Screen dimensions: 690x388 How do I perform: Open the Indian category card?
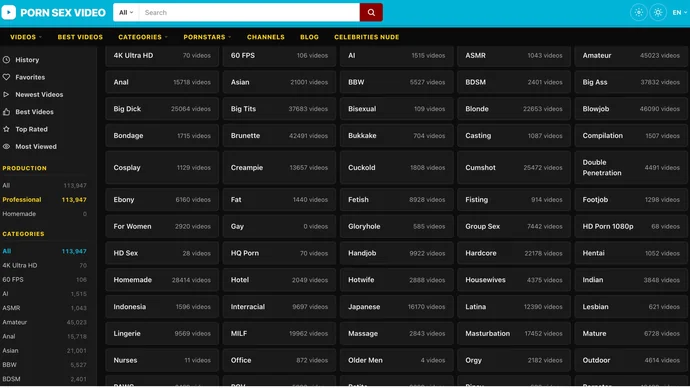(631, 280)
